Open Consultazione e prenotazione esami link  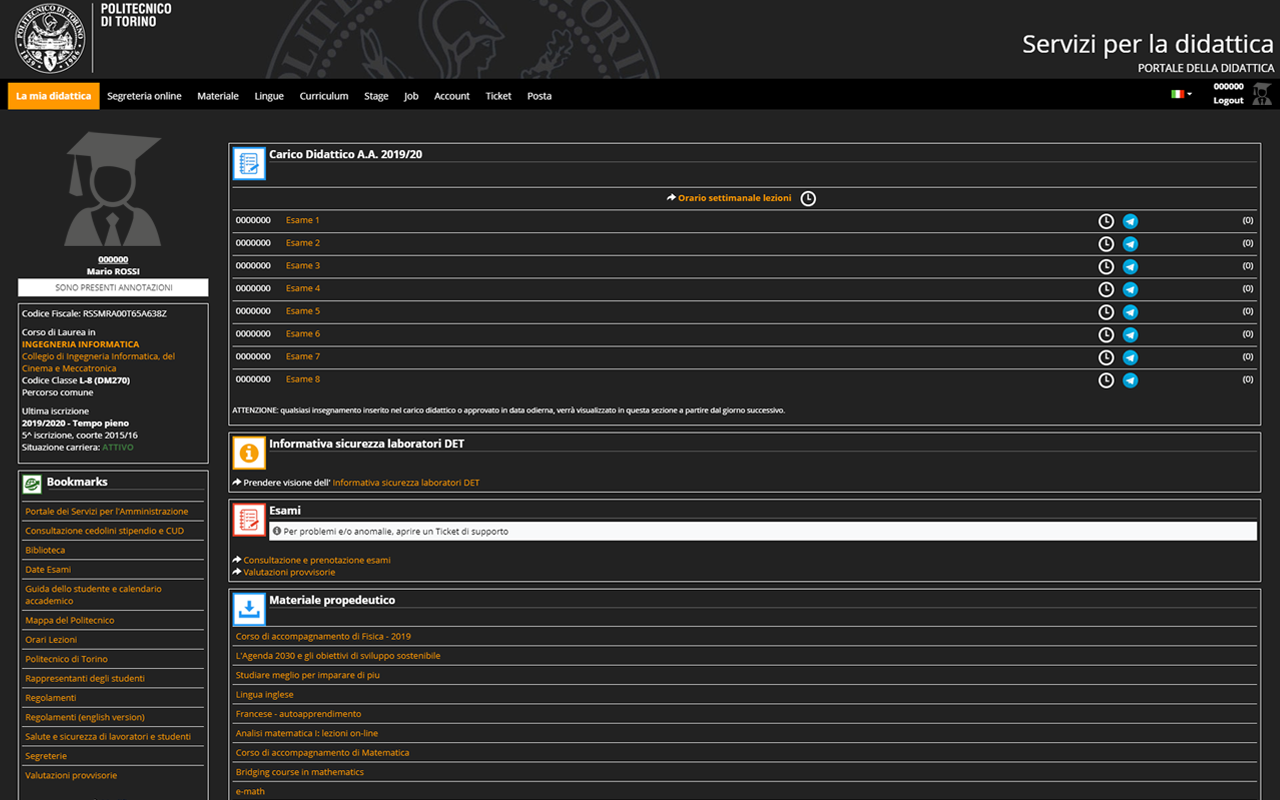click(317, 560)
